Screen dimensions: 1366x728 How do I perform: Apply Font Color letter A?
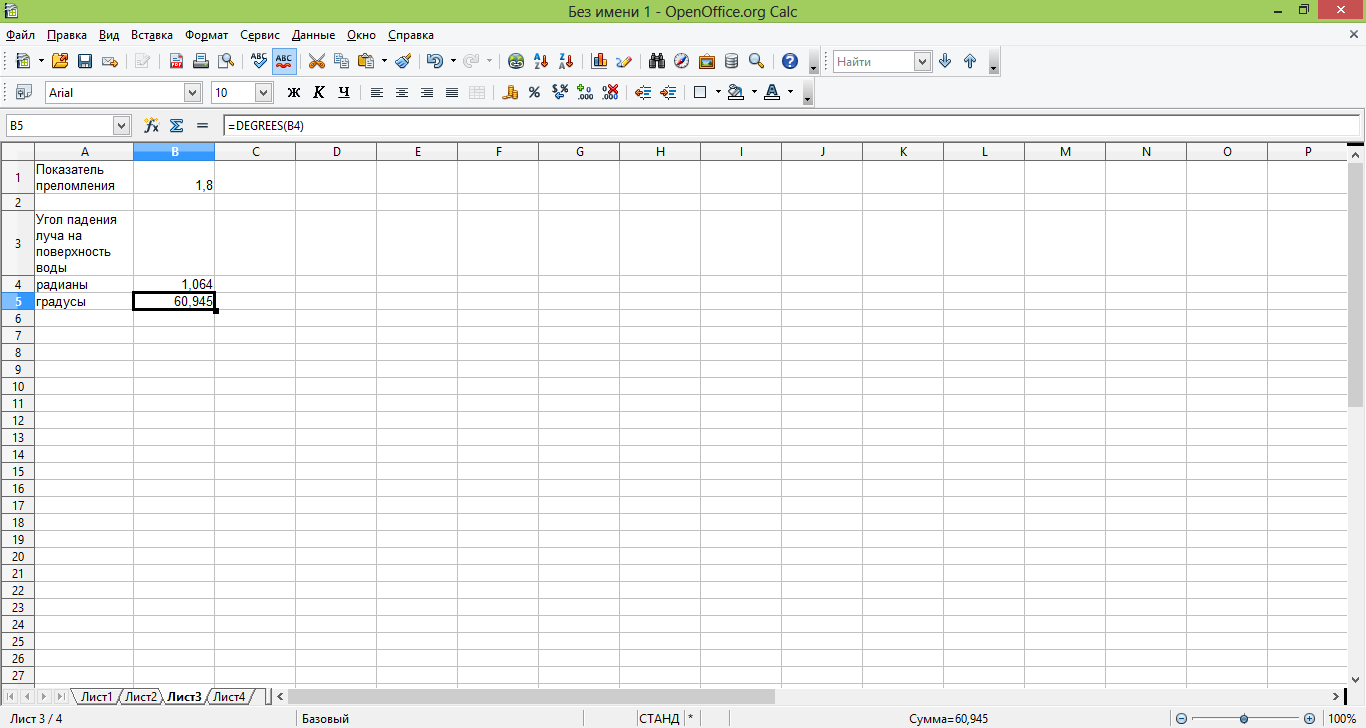772,92
